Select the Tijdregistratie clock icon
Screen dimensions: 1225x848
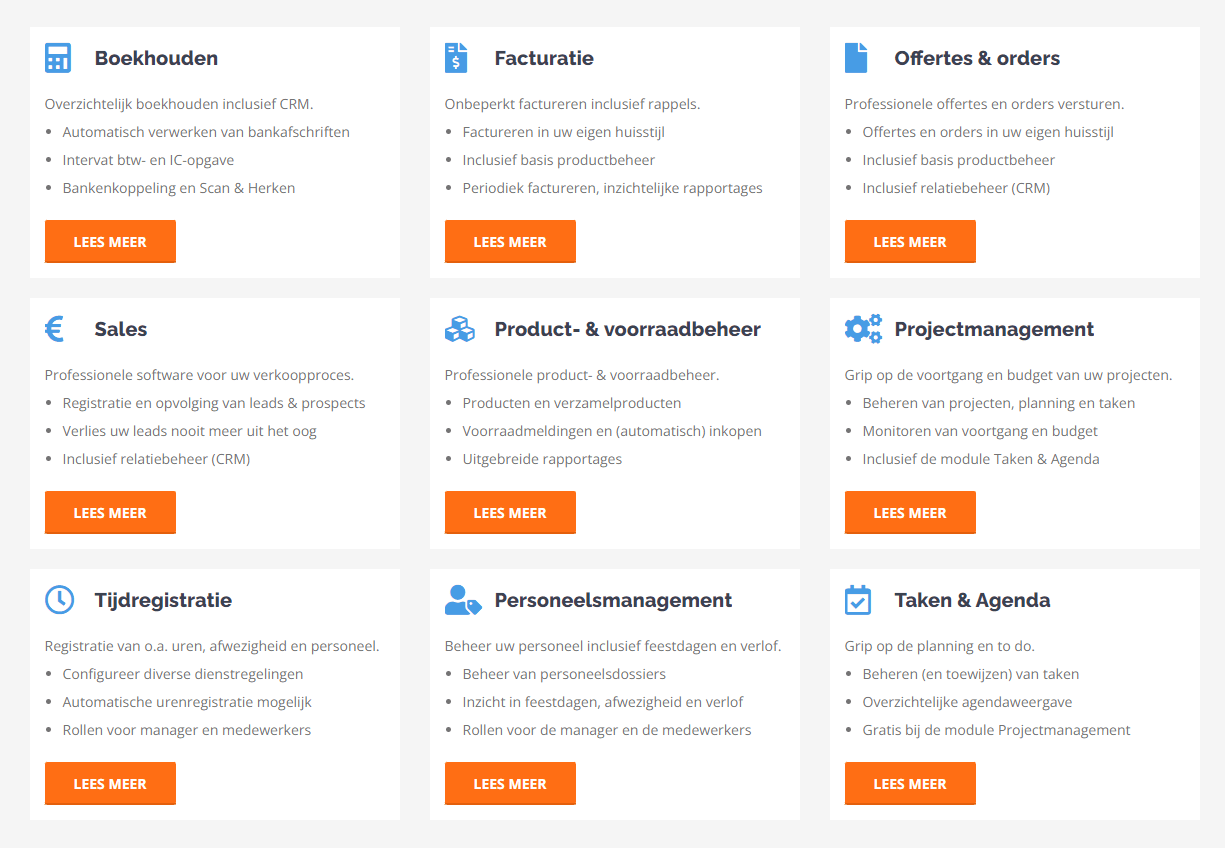[x=57, y=599]
